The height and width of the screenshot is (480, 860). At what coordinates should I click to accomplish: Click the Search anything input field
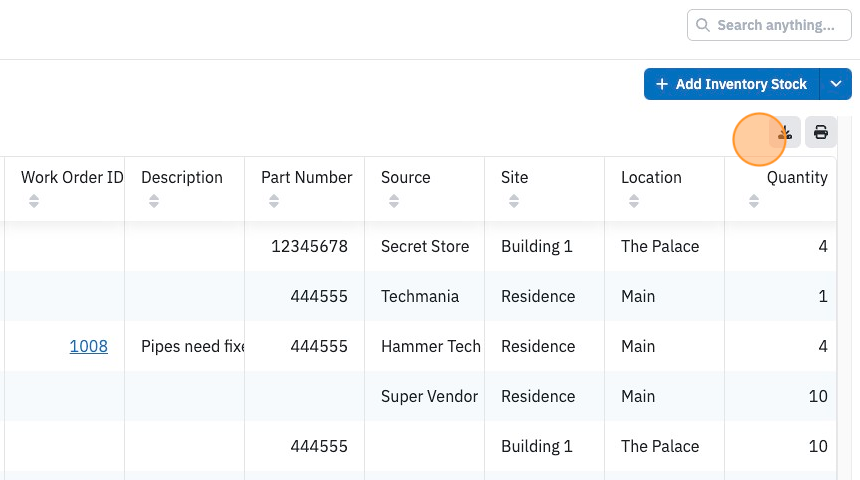tap(769, 25)
